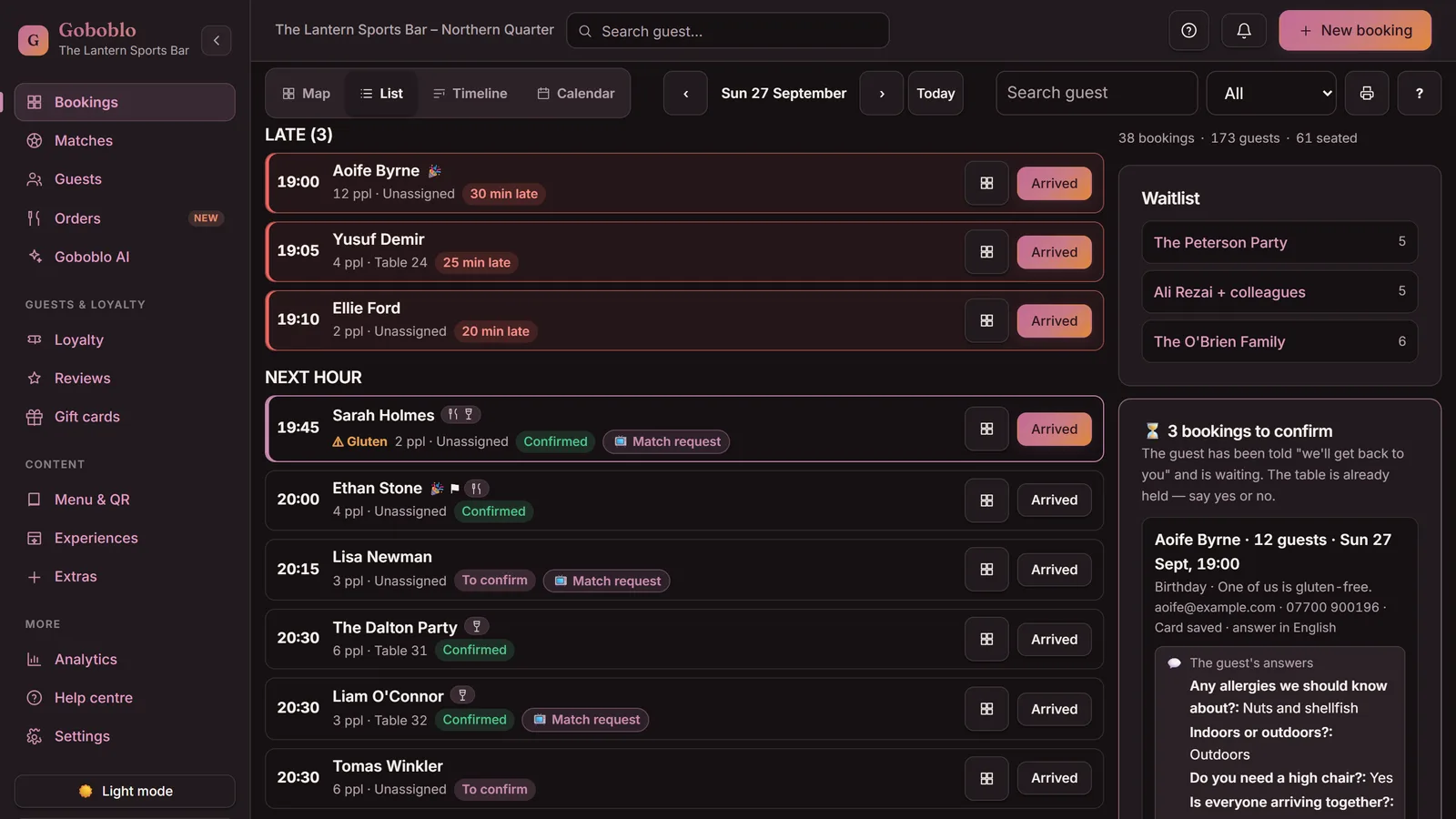The image size is (1456, 819).
Task: Collapse the sidebar with the chevron button
Action: click(x=217, y=40)
